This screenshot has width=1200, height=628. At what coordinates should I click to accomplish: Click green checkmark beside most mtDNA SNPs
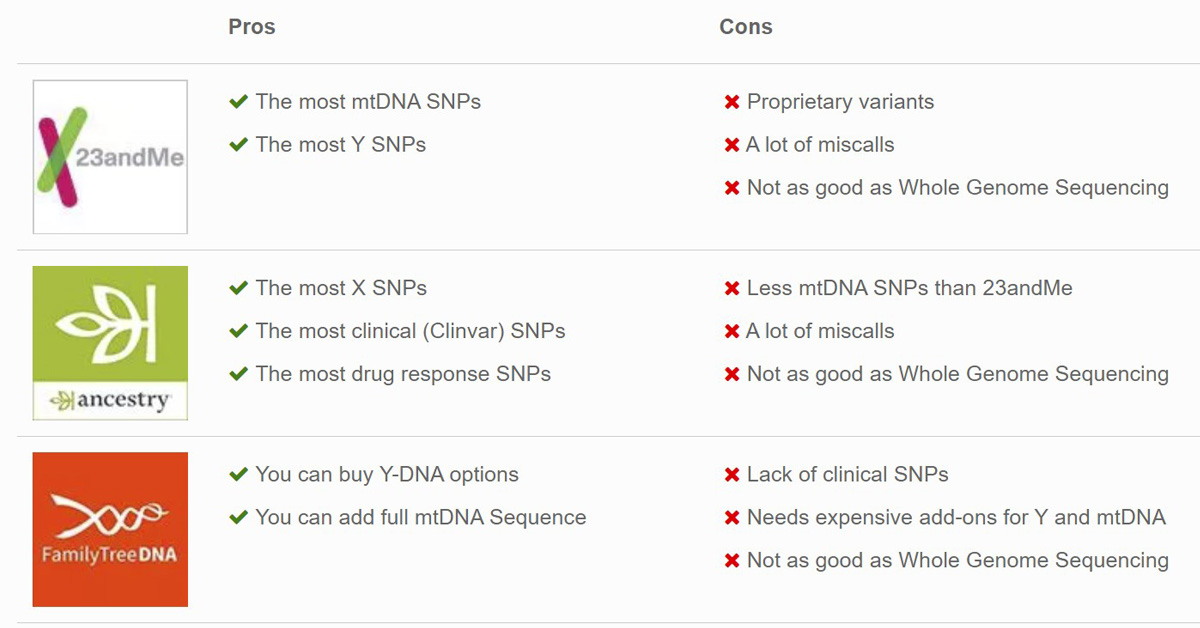point(238,101)
